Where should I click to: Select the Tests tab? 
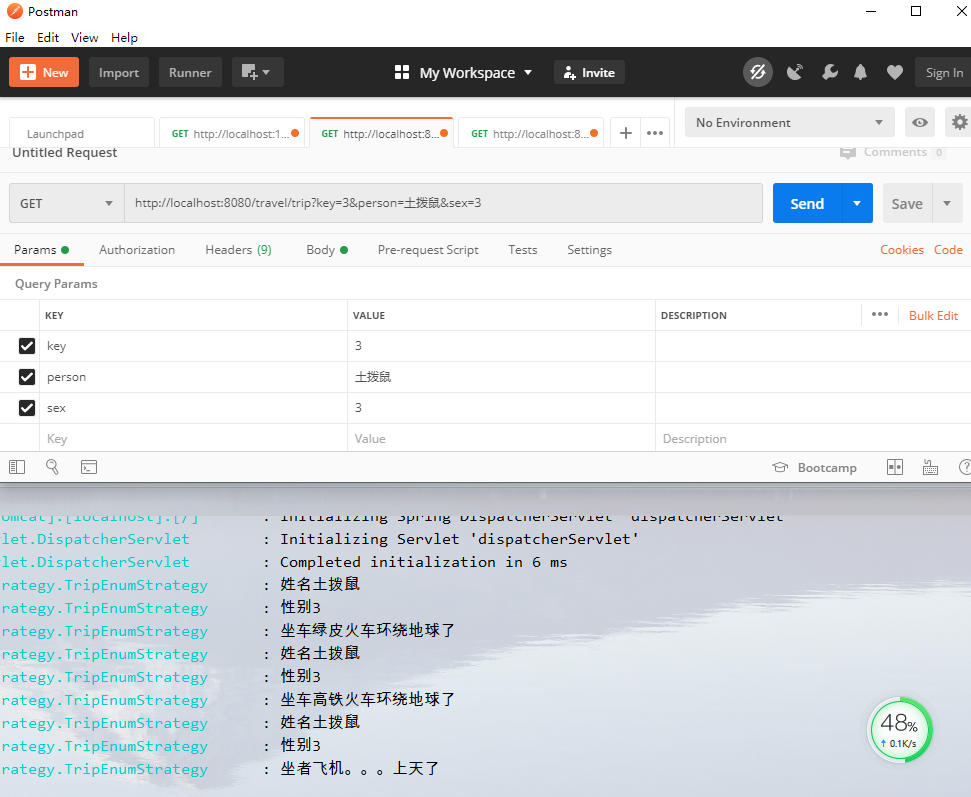(523, 250)
